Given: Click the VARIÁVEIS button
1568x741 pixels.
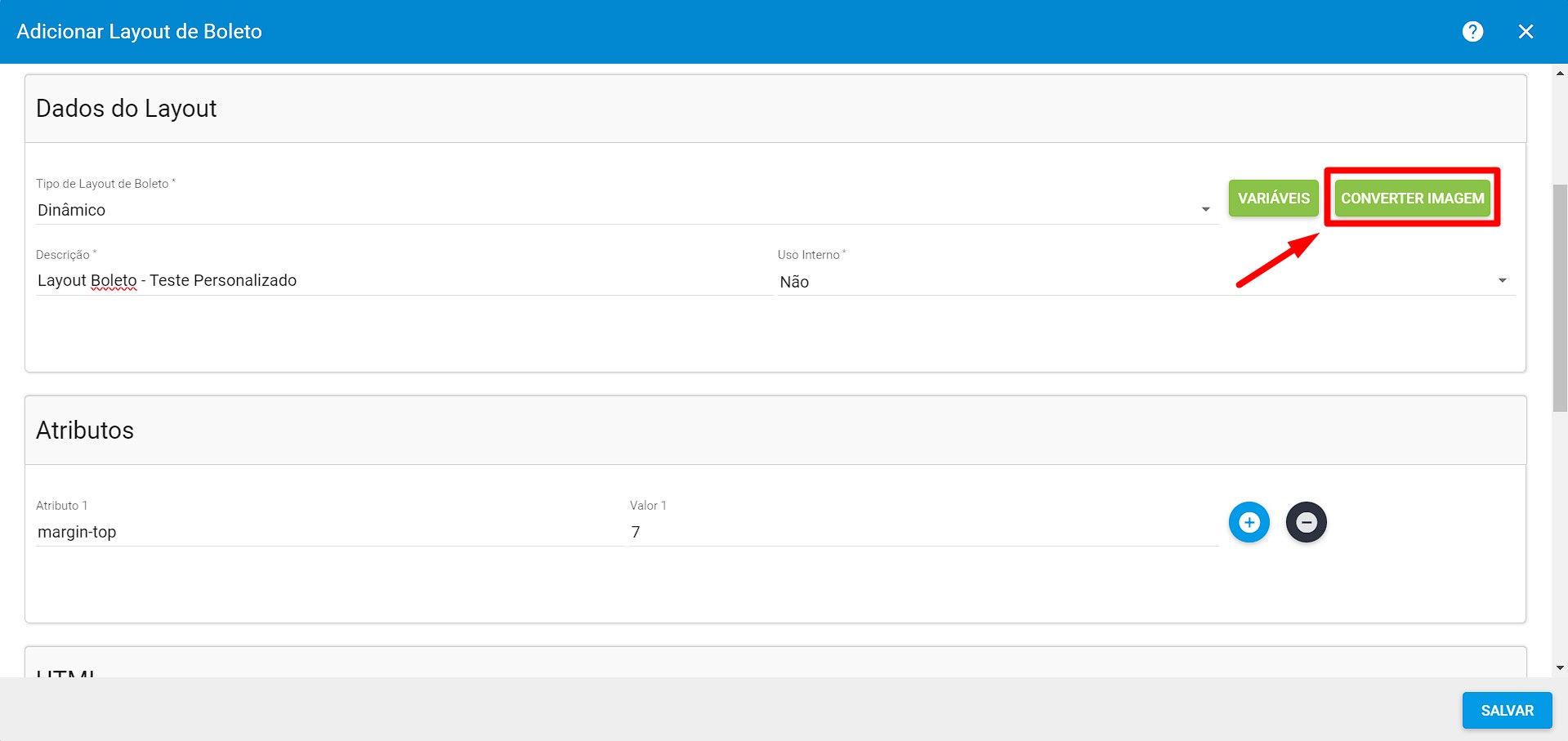Looking at the screenshot, I should point(1273,199).
